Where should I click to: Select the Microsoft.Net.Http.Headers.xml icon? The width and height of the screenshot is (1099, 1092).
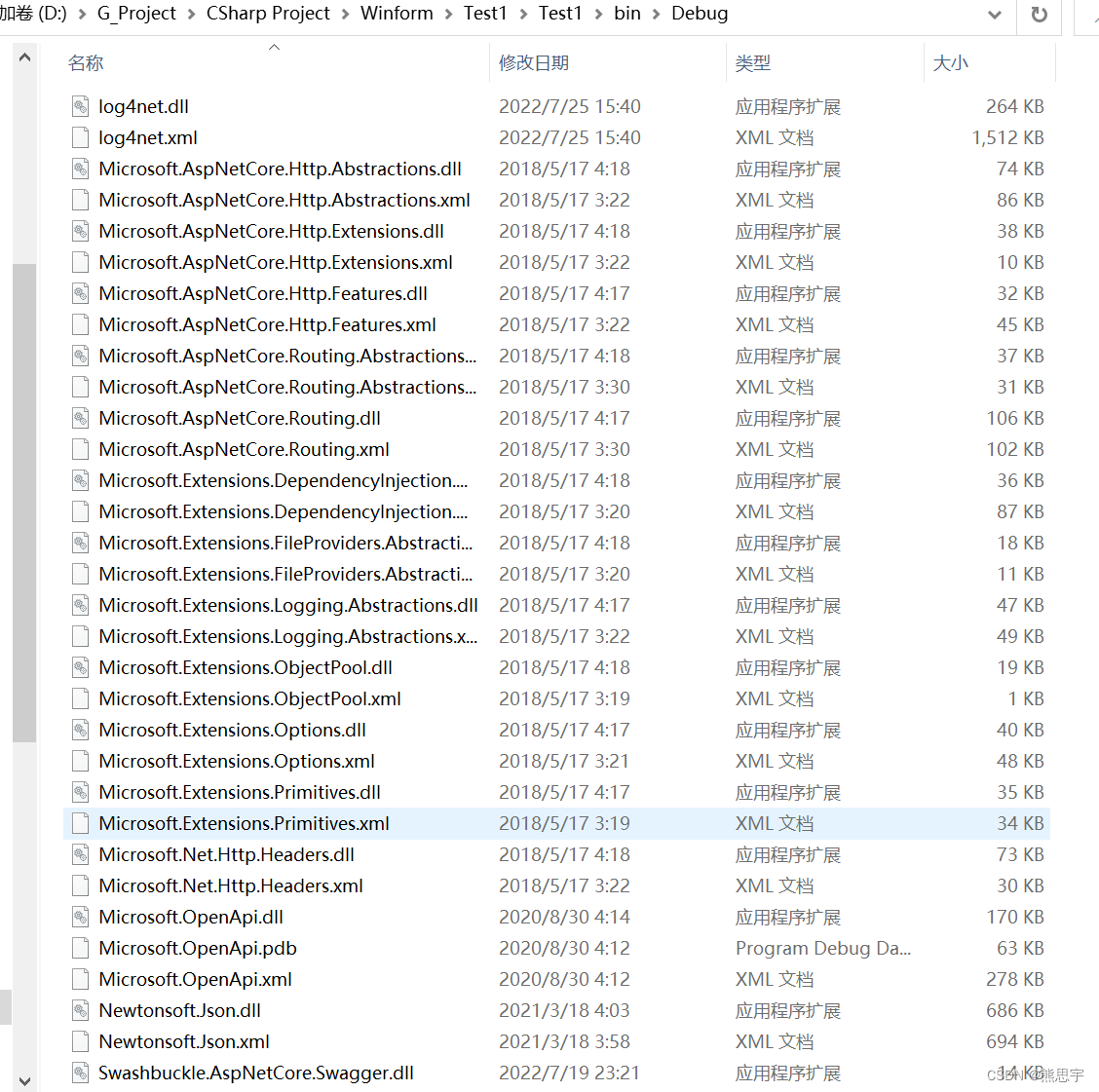point(81,885)
